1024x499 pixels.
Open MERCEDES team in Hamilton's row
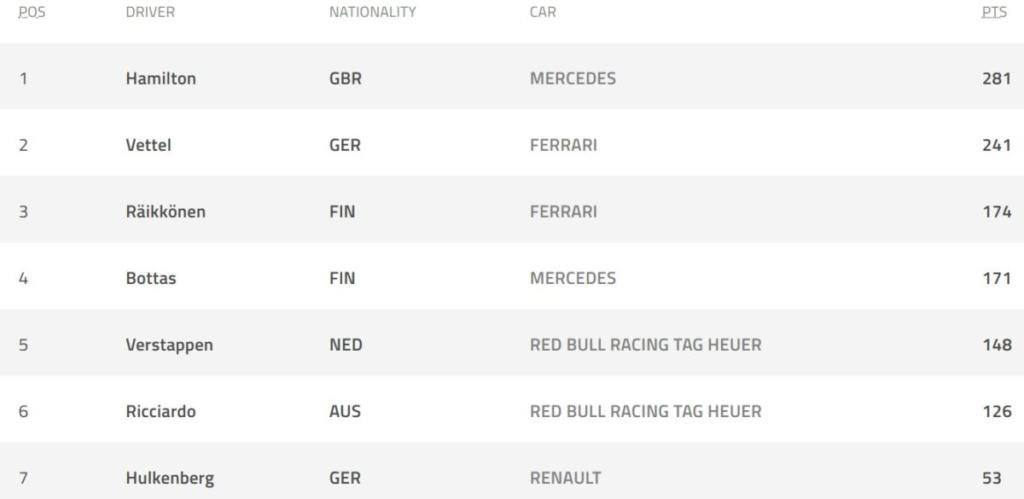[x=573, y=79]
